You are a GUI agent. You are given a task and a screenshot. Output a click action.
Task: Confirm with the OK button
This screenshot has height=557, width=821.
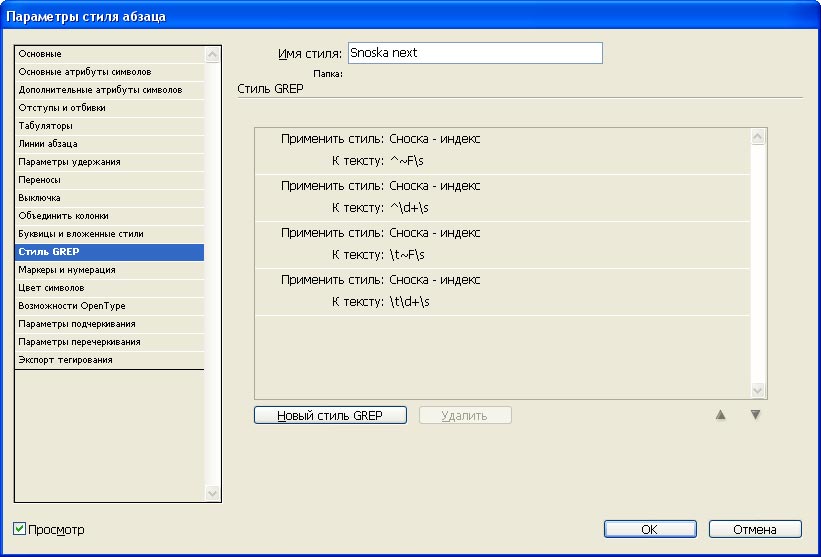point(650,529)
